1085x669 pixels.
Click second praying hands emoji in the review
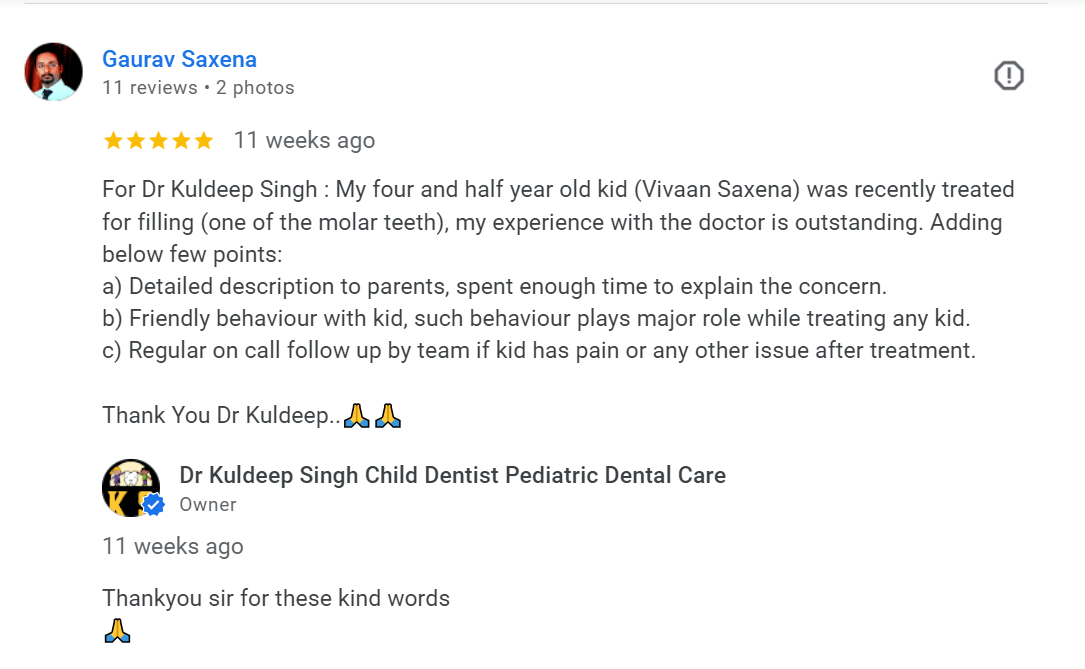click(x=388, y=416)
